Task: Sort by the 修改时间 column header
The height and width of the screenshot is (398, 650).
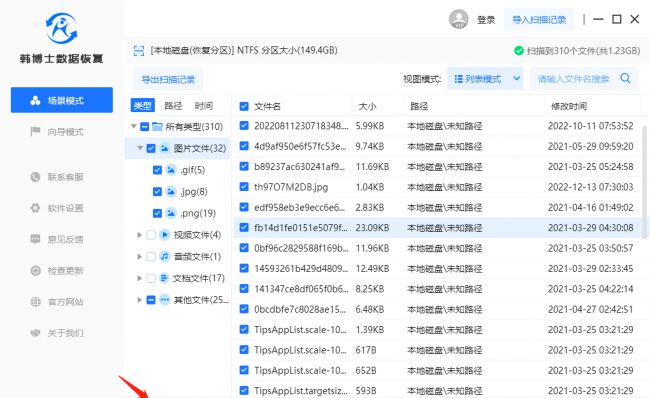Action: click(569, 106)
